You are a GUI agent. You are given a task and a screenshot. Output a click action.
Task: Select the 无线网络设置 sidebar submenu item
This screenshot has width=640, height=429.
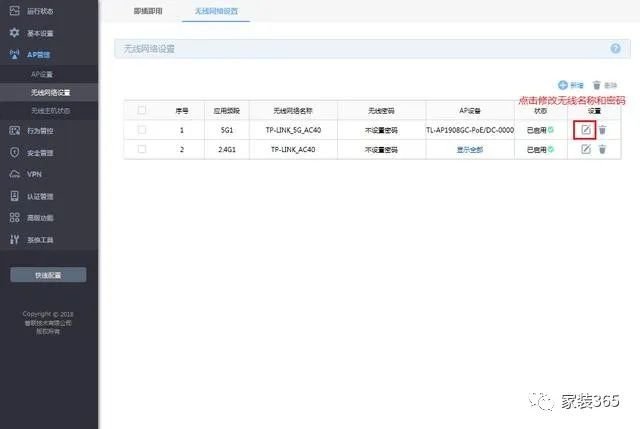[51, 93]
